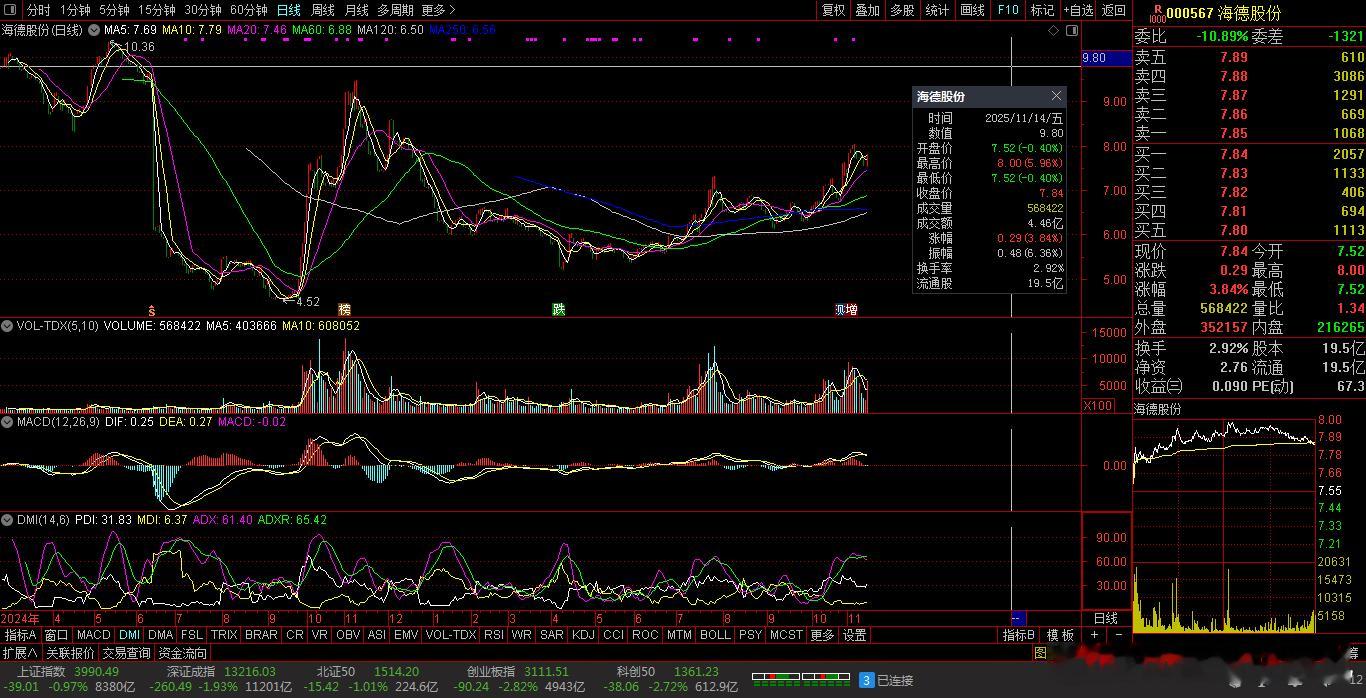The width and height of the screenshot is (1366, 698).
Task: Click the 卖一 7.85 order row
Action: 1249,133
